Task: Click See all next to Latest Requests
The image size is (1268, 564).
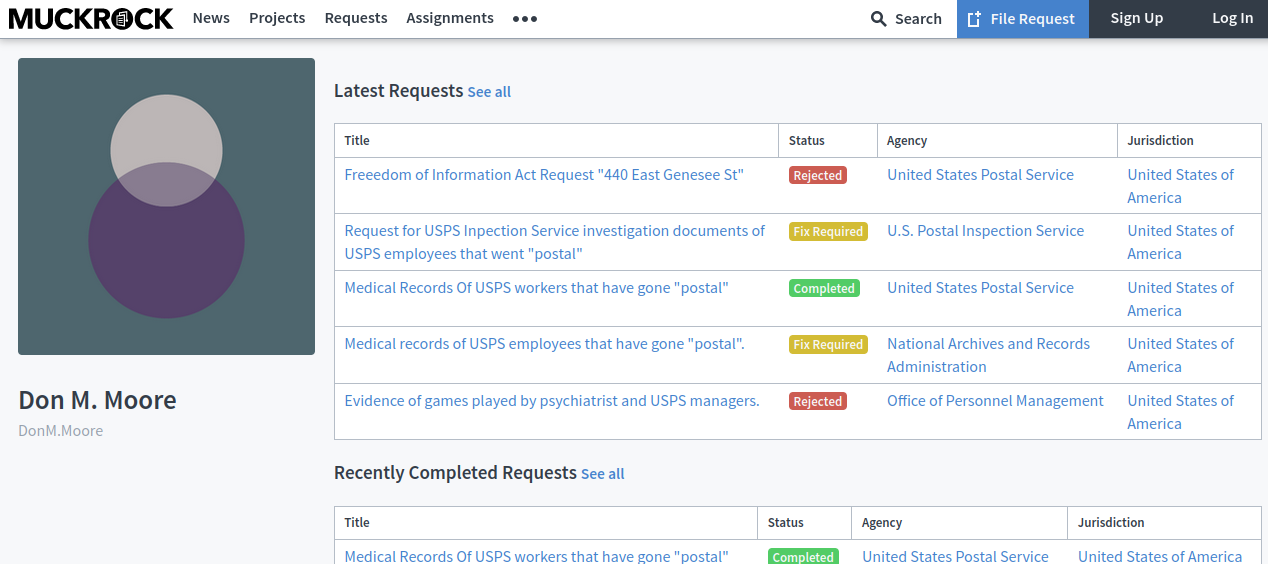Action: tap(489, 92)
